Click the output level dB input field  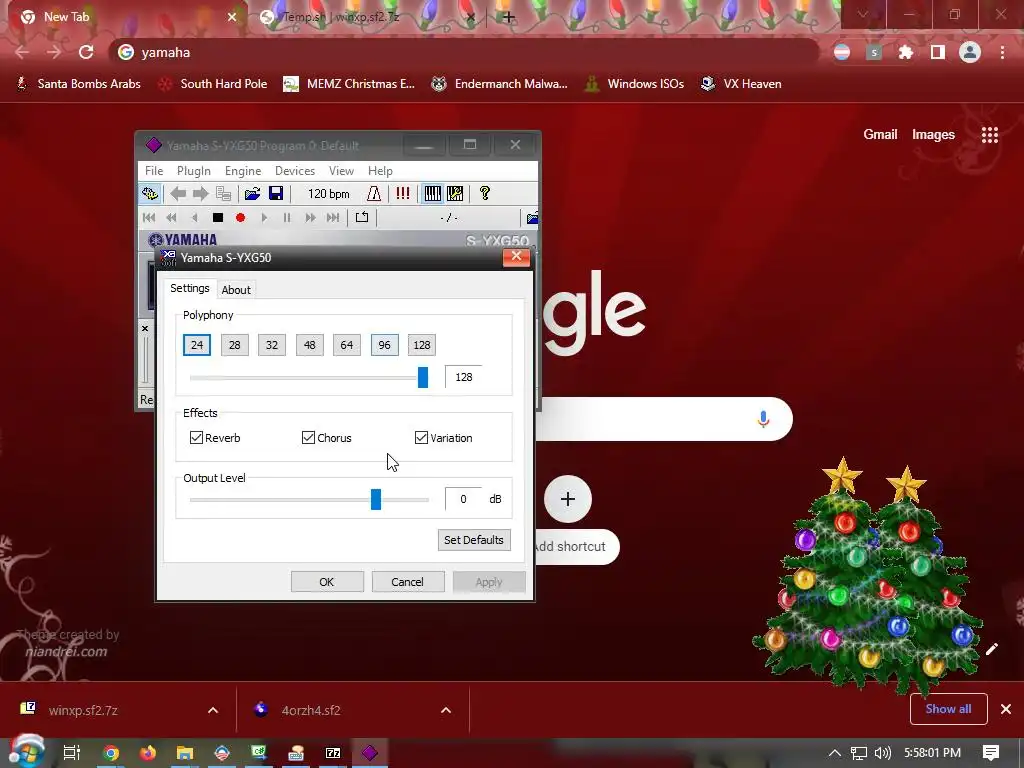(464, 499)
